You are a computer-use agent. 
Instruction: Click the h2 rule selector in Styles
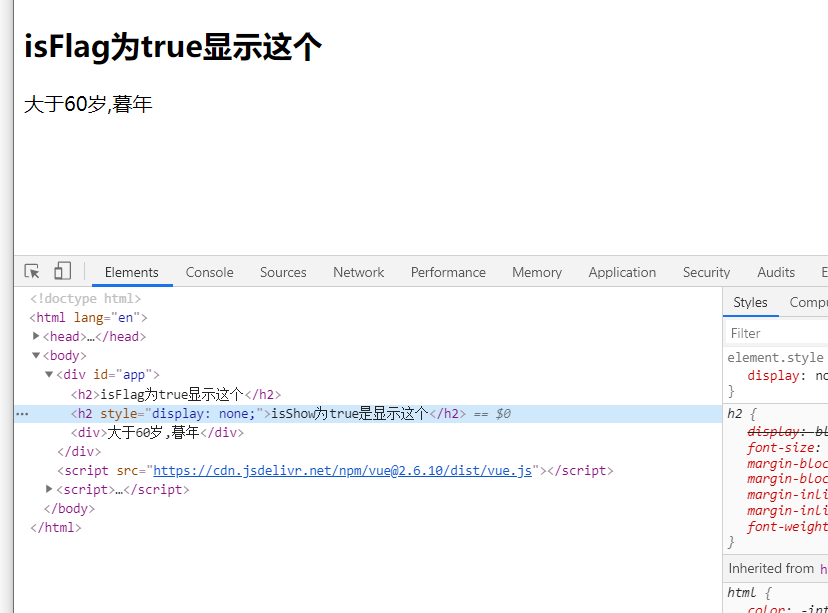pyautogui.click(x=735, y=413)
